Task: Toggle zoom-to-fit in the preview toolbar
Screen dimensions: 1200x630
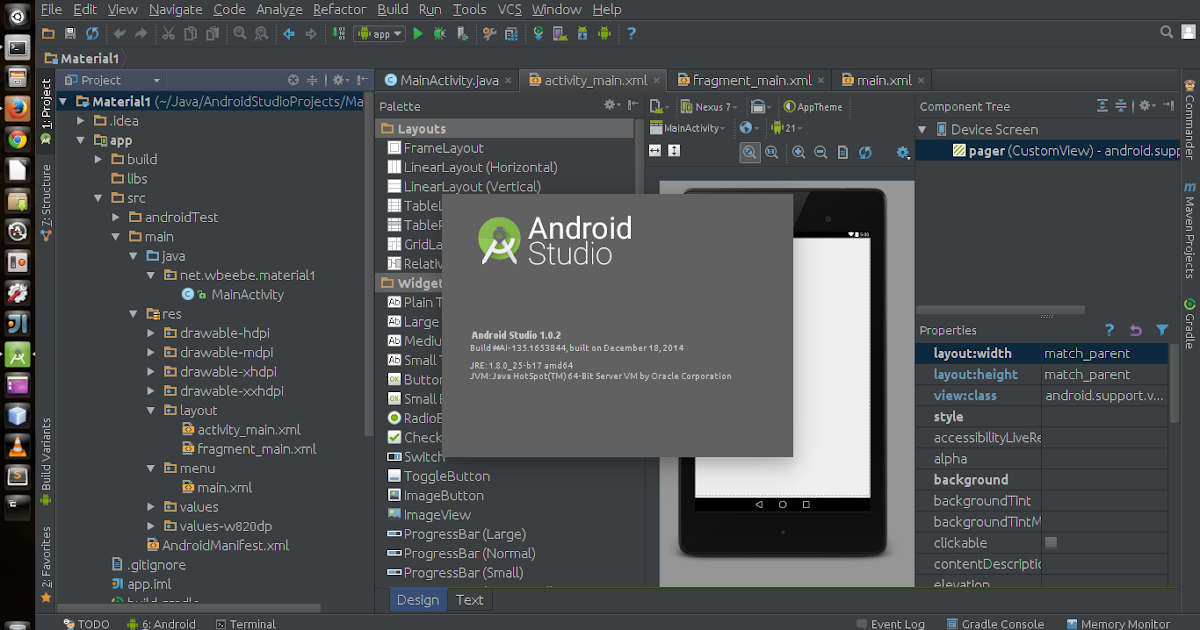Action: 748,152
